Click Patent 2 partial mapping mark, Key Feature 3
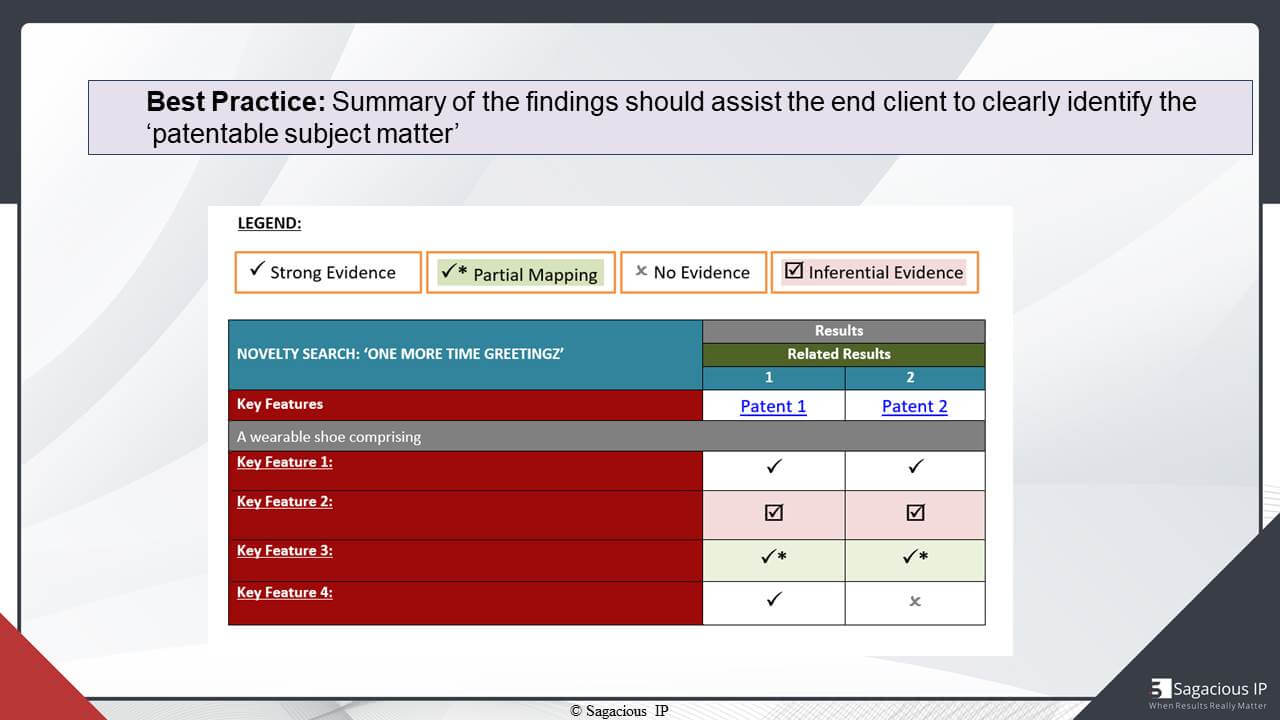Image resolution: width=1280 pixels, height=720 pixels. [915, 558]
